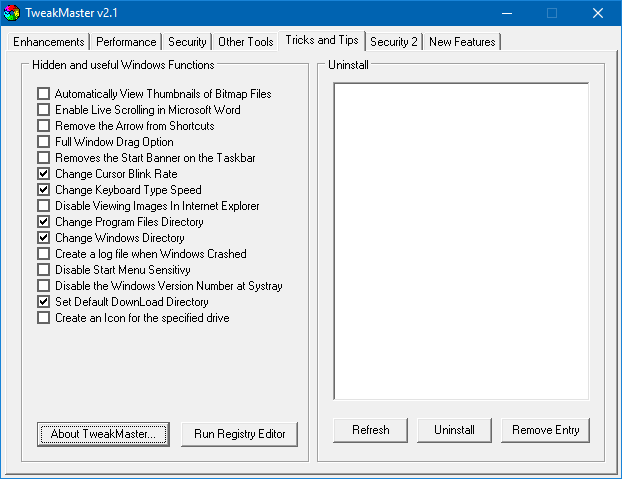Screen dimensions: 622x479
Task: Check Enable Live Scrolling in Microsoft Word
Action: (x=44, y=110)
